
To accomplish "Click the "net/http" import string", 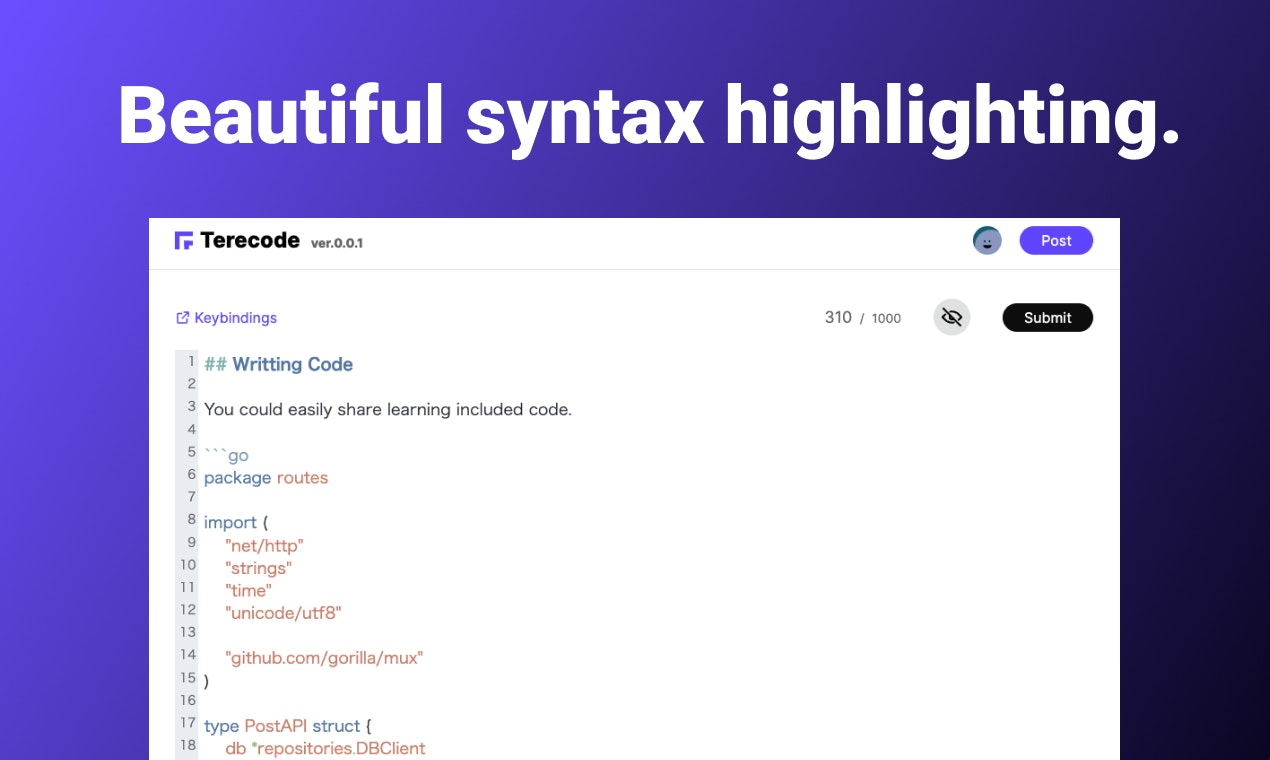I will coord(264,546).
